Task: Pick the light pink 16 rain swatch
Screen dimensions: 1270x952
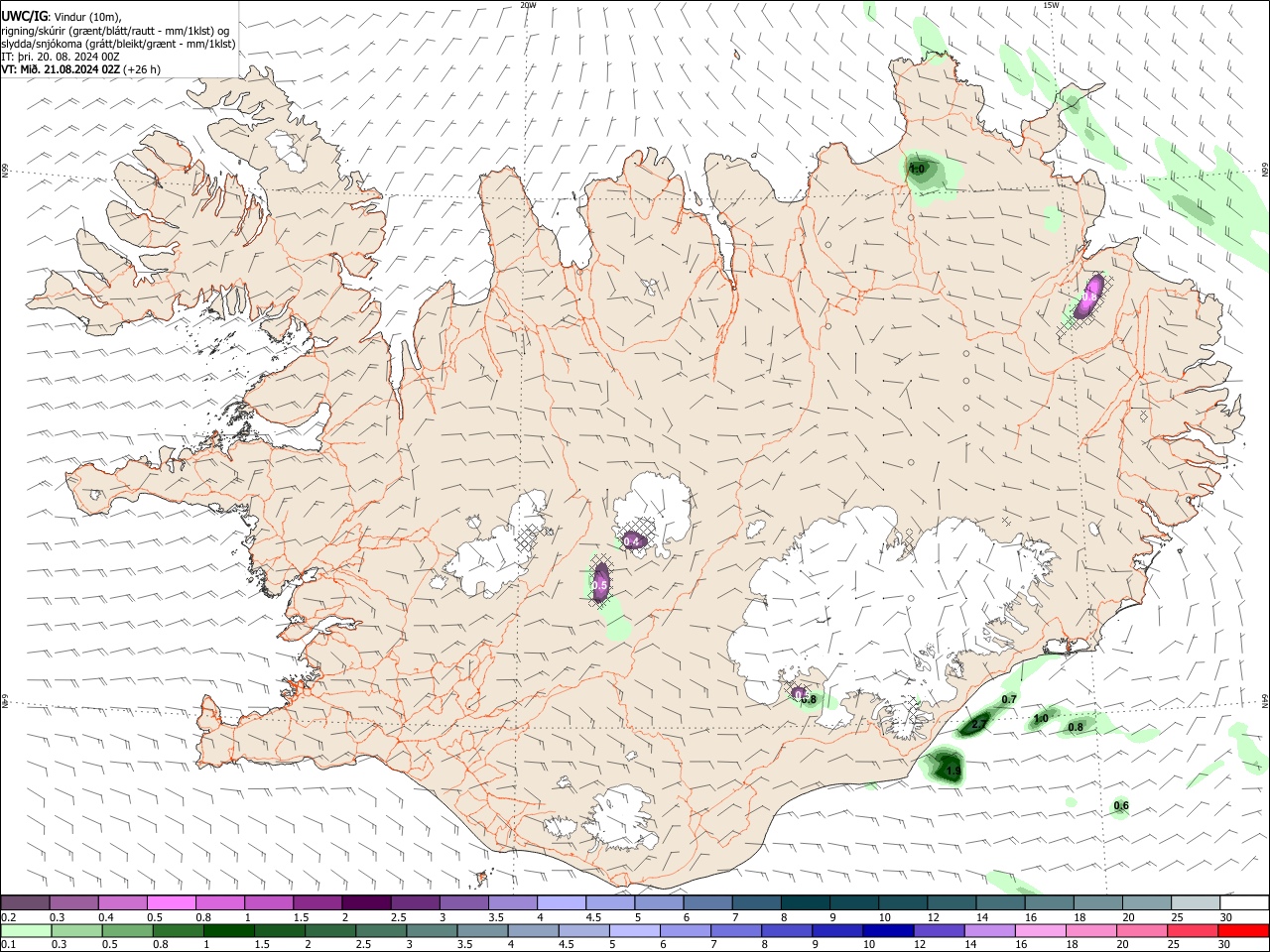Action: (1041, 930)
